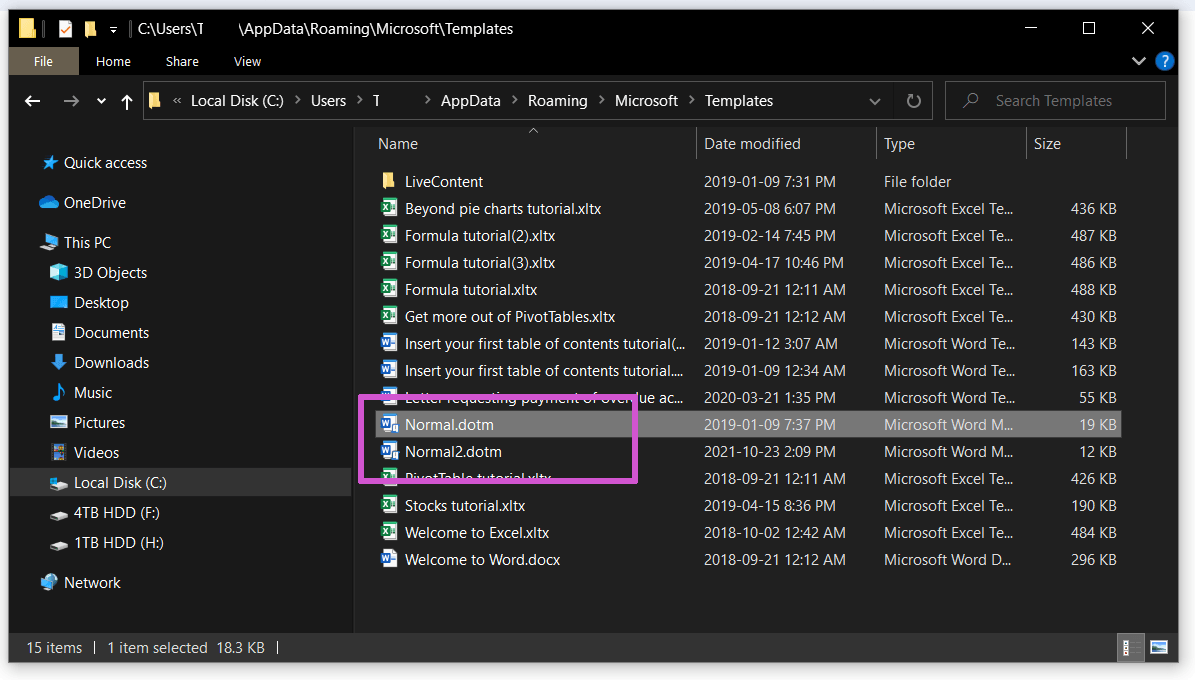1195x680 pixels.
Task: Click the Properties quick access toolbar icon
Action: (x=66, y=29)
